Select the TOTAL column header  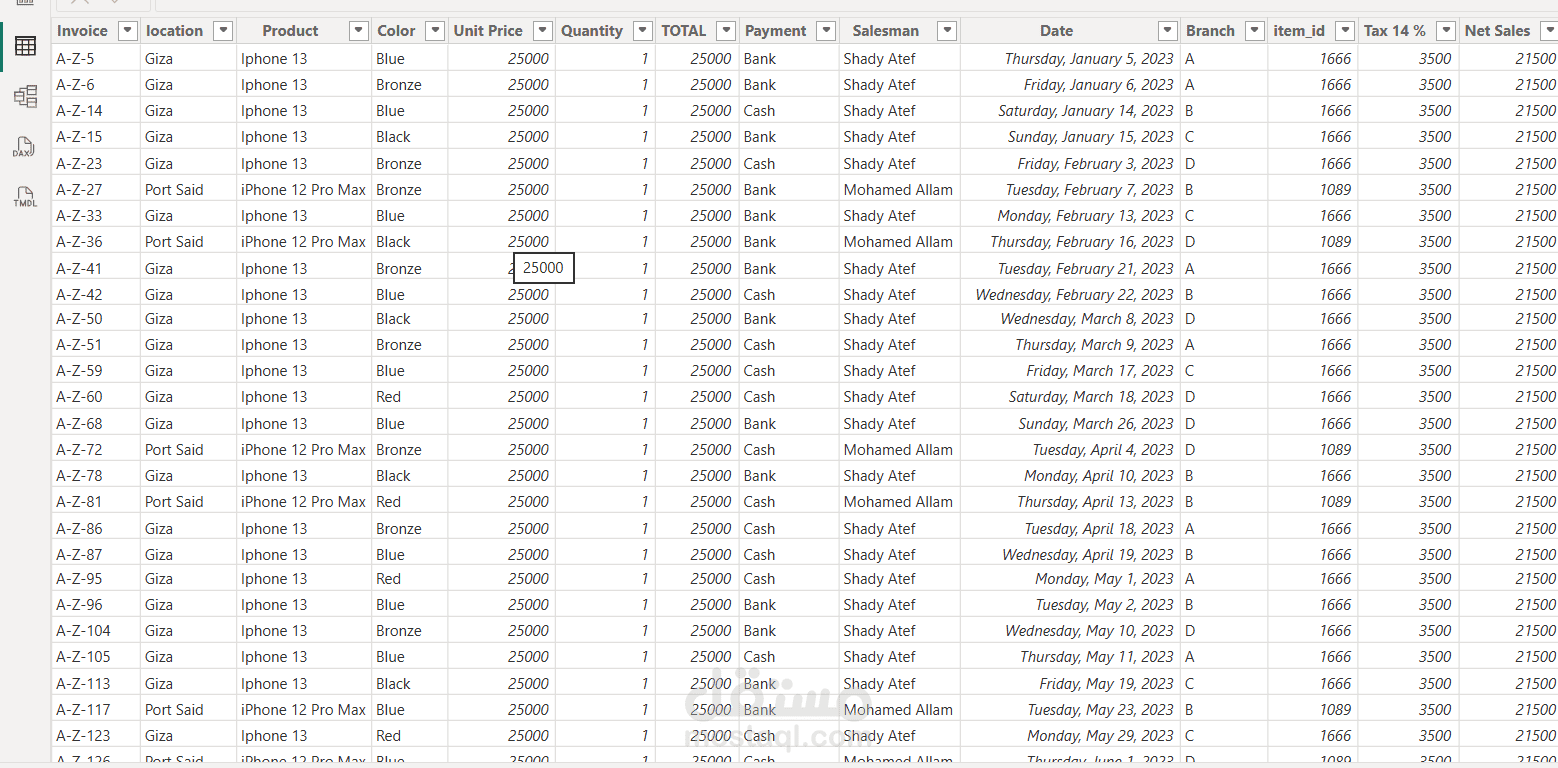(x=684, y=31)
